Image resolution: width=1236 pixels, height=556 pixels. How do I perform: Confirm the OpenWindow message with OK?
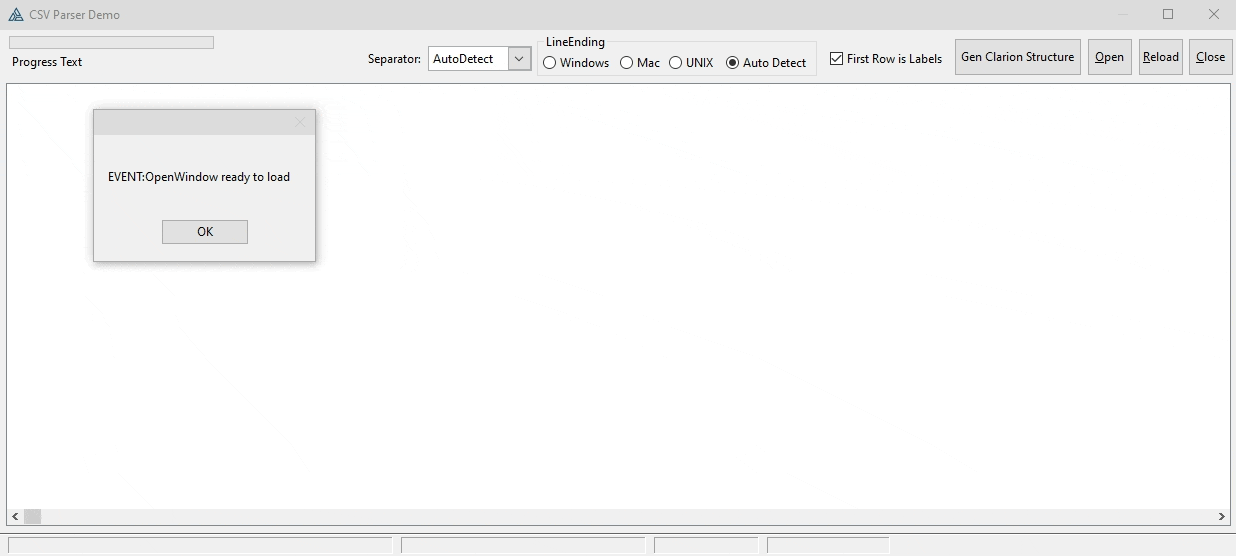(x=205, y=232)
